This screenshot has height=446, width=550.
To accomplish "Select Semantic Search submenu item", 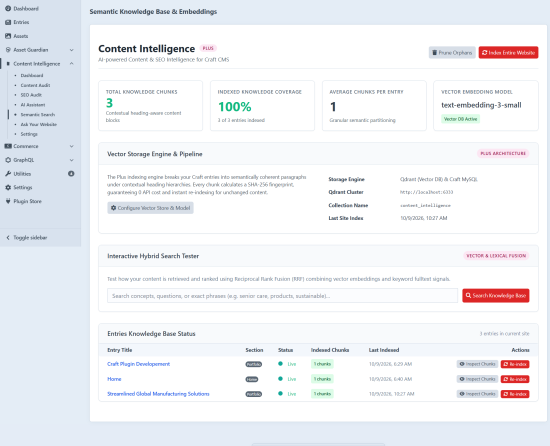I will 38,115.
